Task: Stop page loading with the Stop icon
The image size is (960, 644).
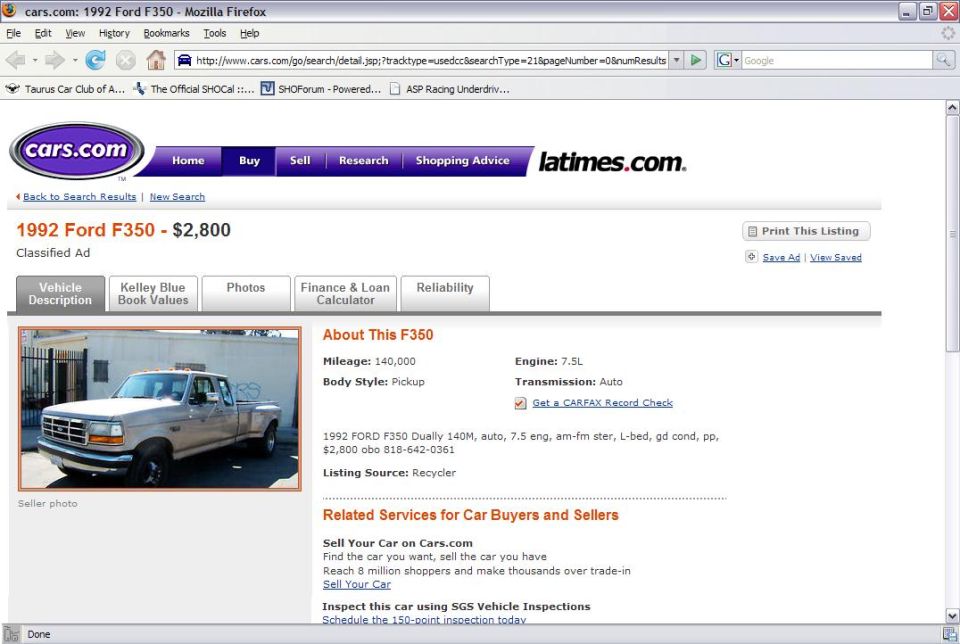Action: tap(126, 60)
